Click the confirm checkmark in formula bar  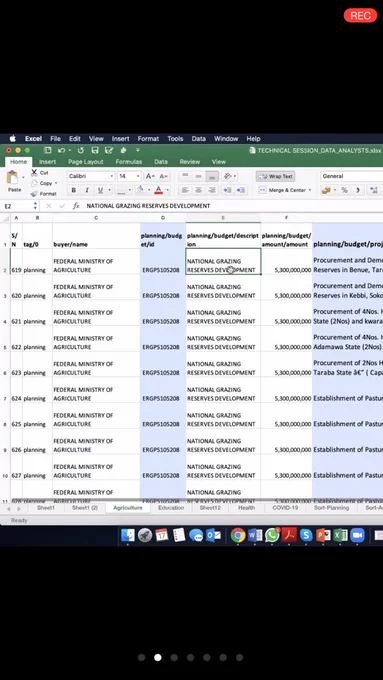click(62, 206)
